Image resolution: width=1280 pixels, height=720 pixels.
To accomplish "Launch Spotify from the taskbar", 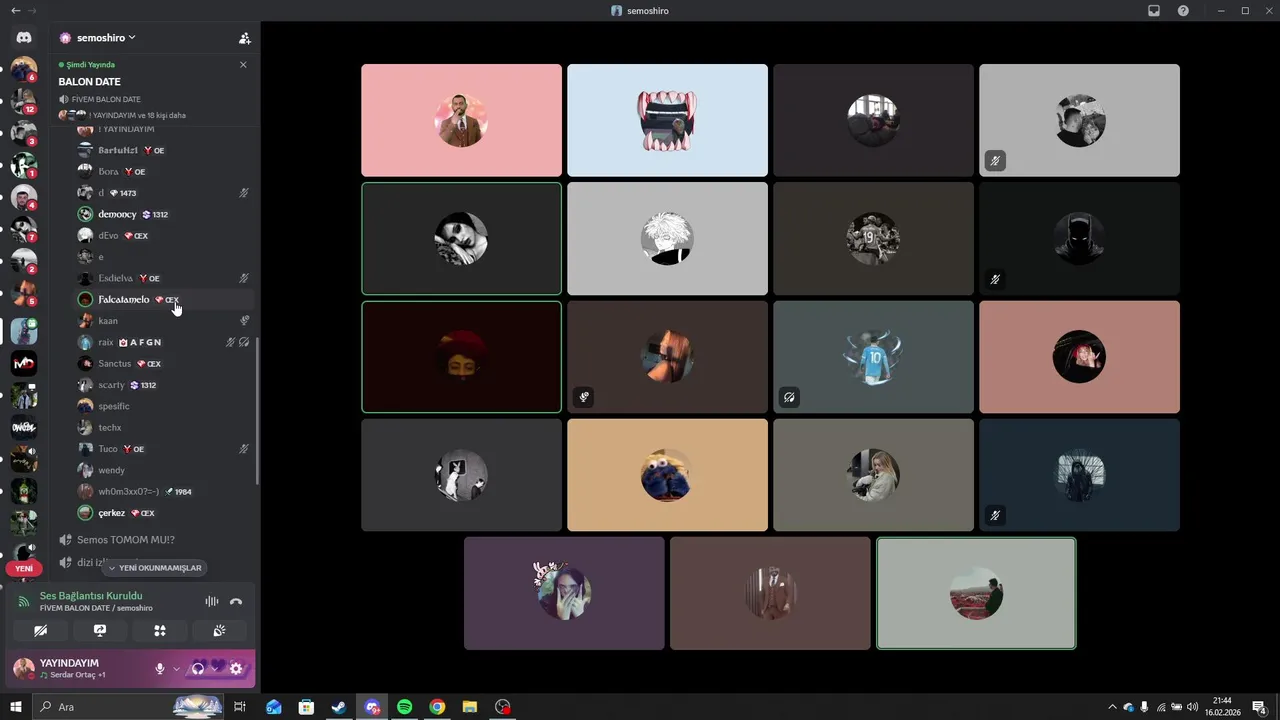I will coord(404,707).
